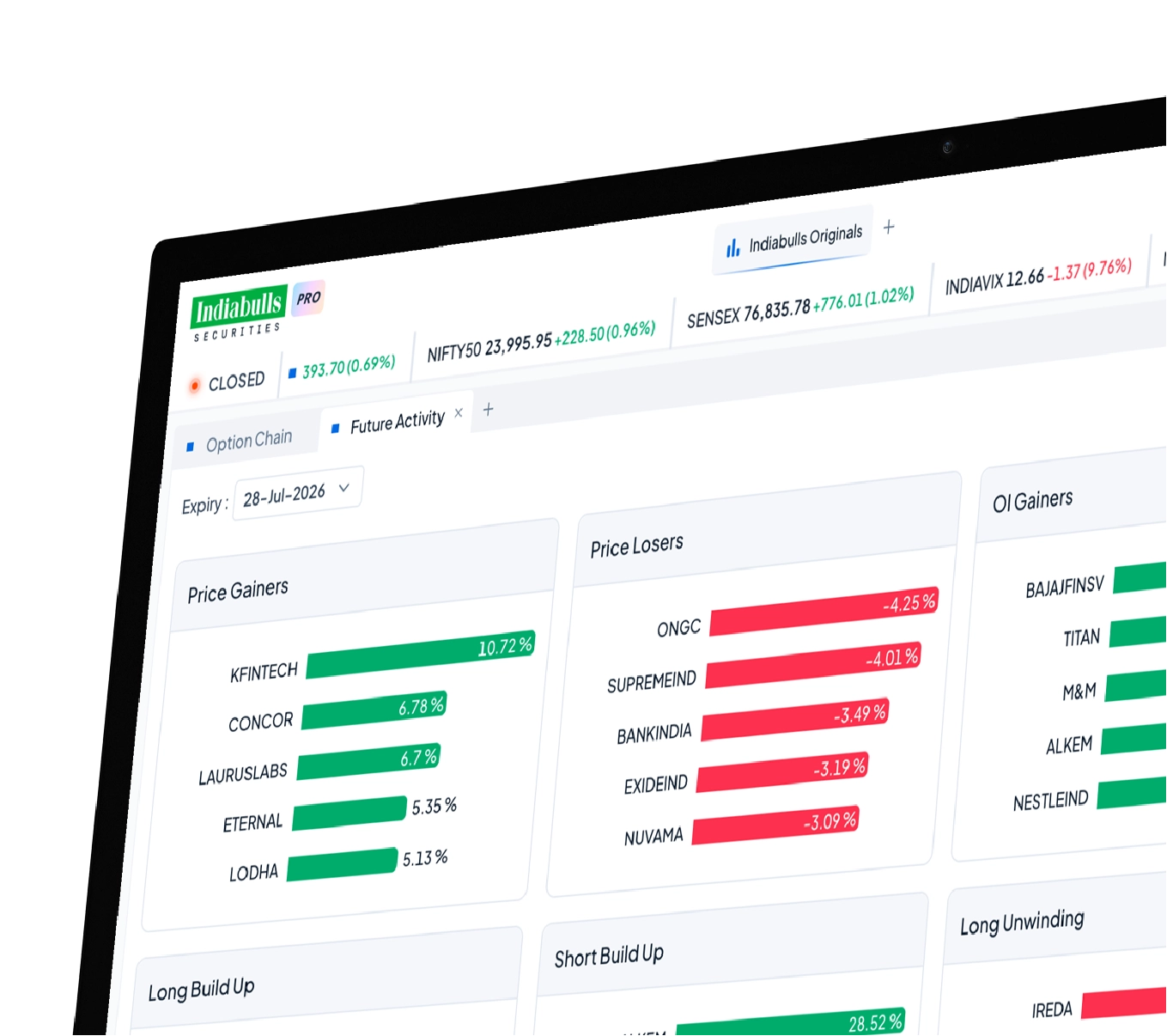Click the BAJAJFINSV green OI bar
This screenshot has width=1167, height=1036.
tap(1140, 576)
